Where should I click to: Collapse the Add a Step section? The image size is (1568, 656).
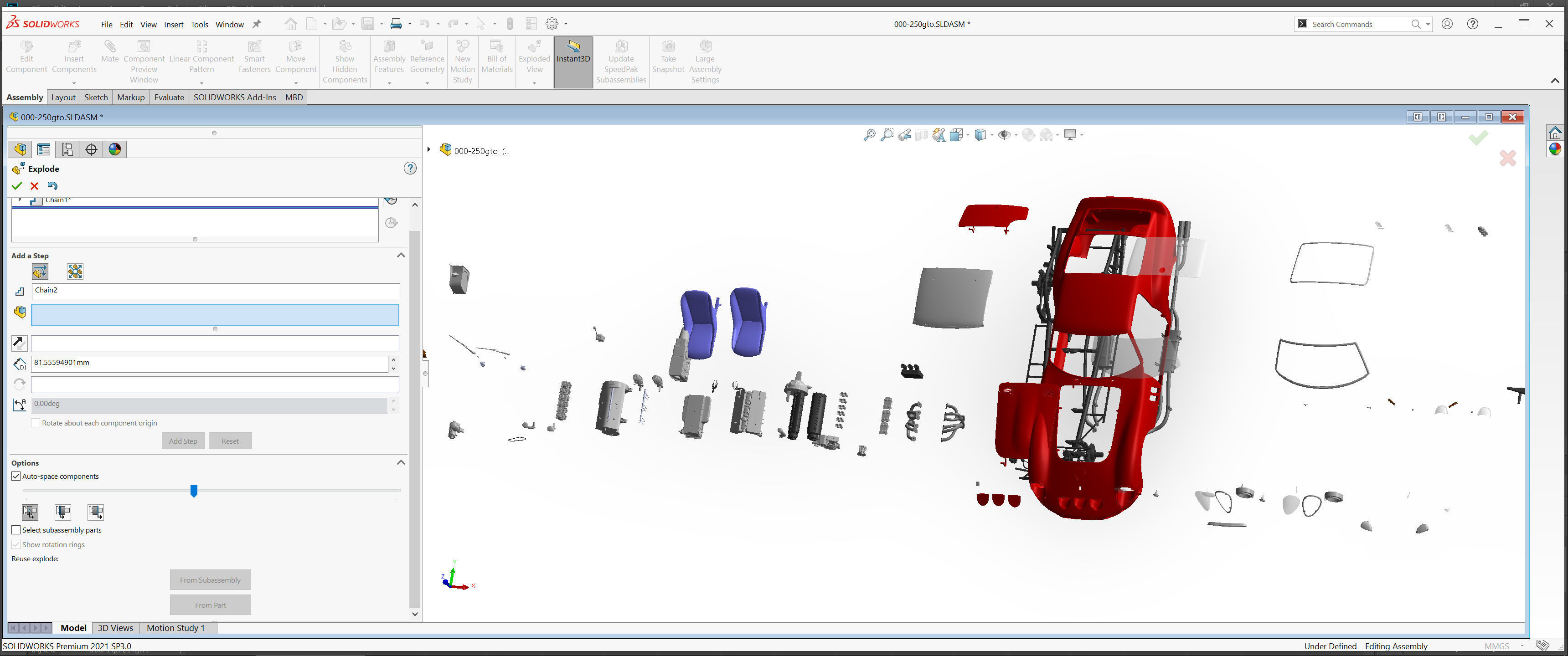(x=401, y=256)
